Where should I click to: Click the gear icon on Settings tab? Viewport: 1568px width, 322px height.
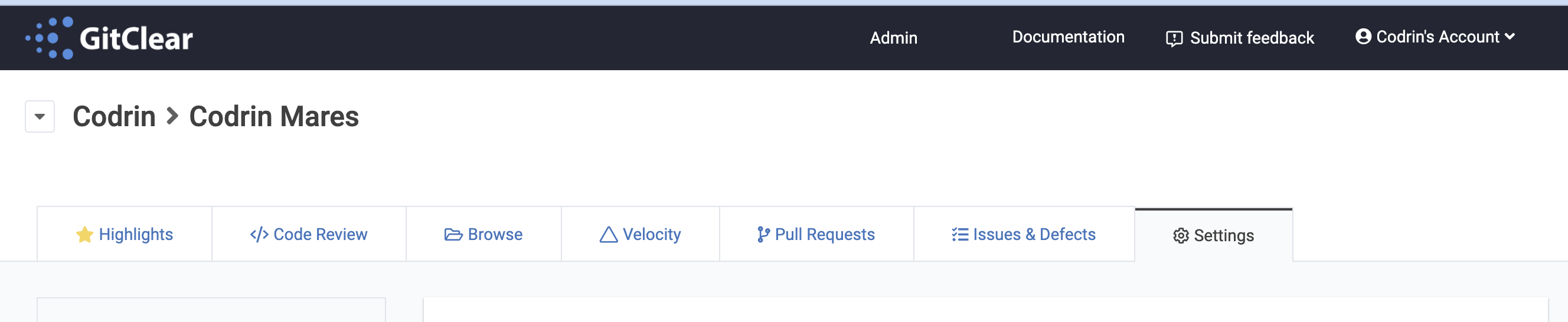pos(1181,236)
